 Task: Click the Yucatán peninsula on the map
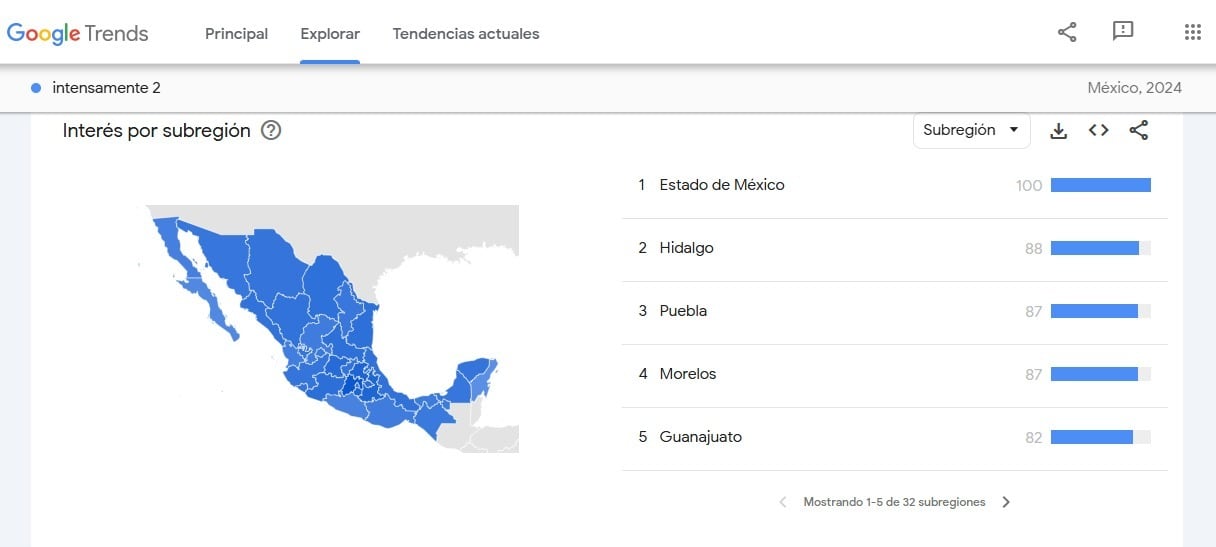[476, 378]
